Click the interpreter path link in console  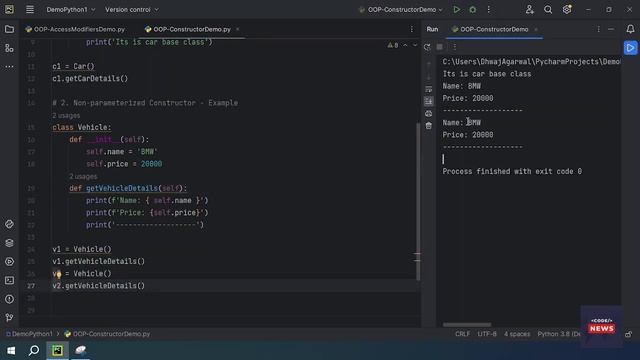531,62
